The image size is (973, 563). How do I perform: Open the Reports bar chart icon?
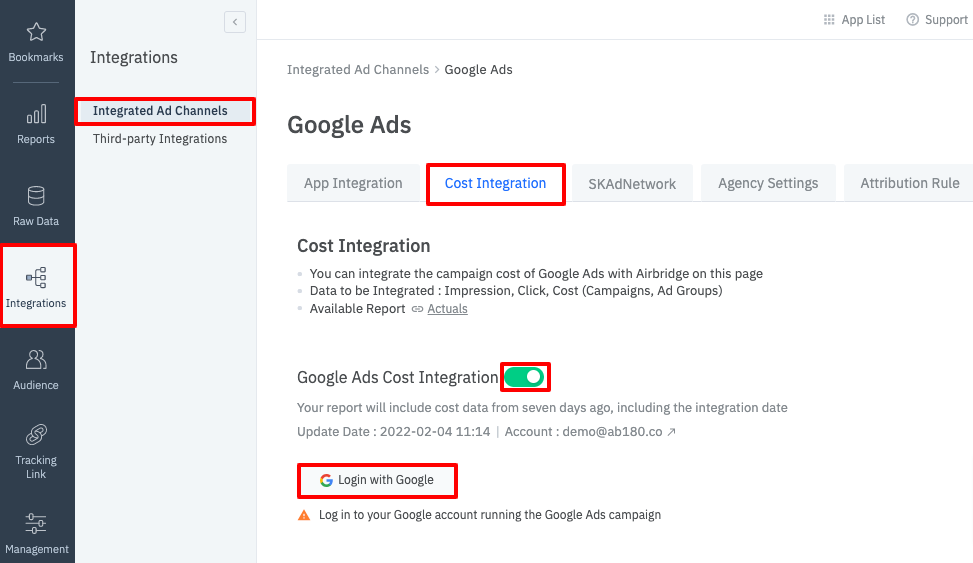(x=36, y=114)
